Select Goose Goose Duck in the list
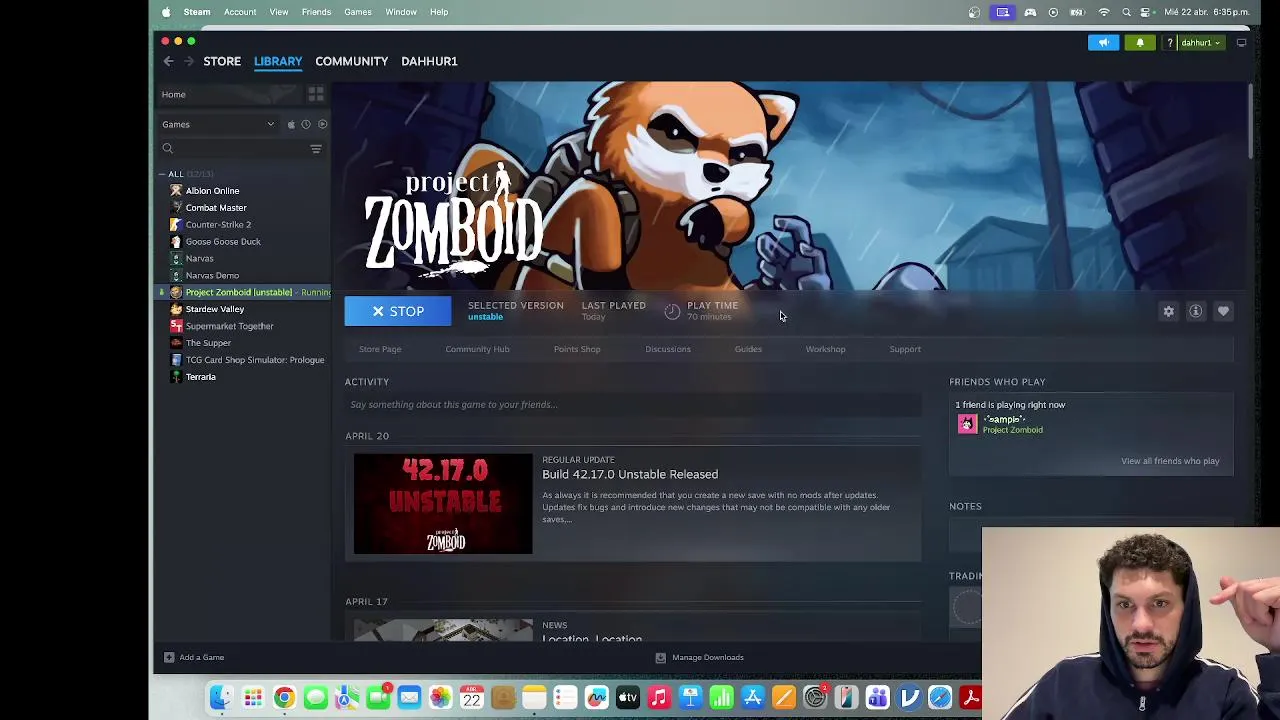Viewport: 1280px width, 720px height. pos(223,241)
